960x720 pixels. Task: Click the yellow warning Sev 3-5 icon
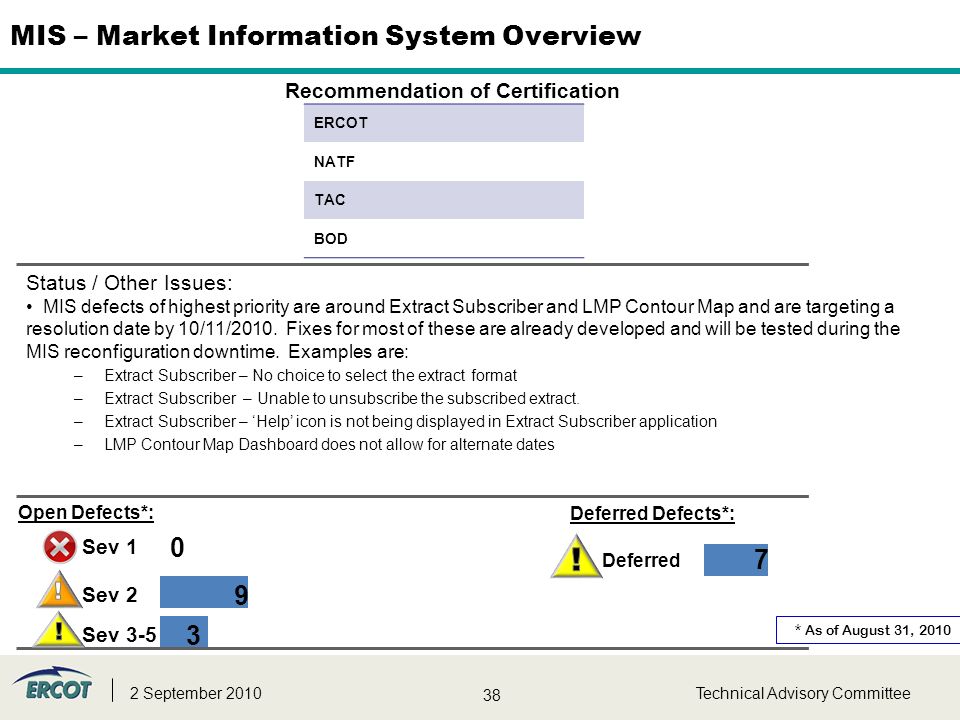tap(58, 629)
